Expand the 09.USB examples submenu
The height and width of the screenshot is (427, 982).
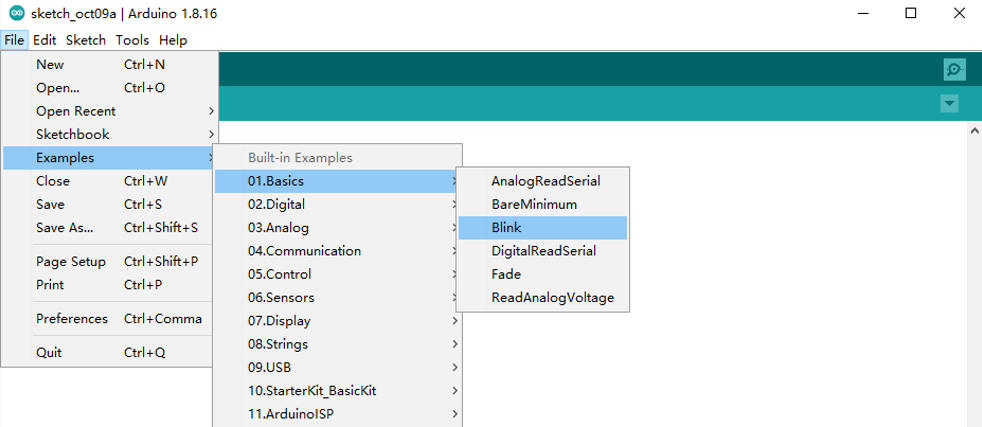(338, 367)
